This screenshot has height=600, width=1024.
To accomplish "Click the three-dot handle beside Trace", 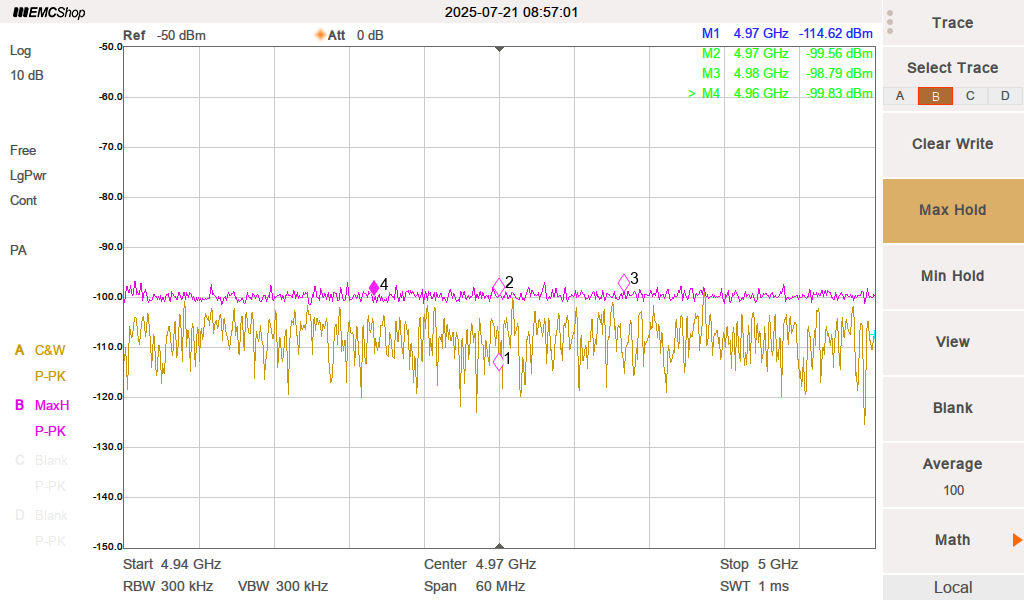I will [x=890, y=22].
